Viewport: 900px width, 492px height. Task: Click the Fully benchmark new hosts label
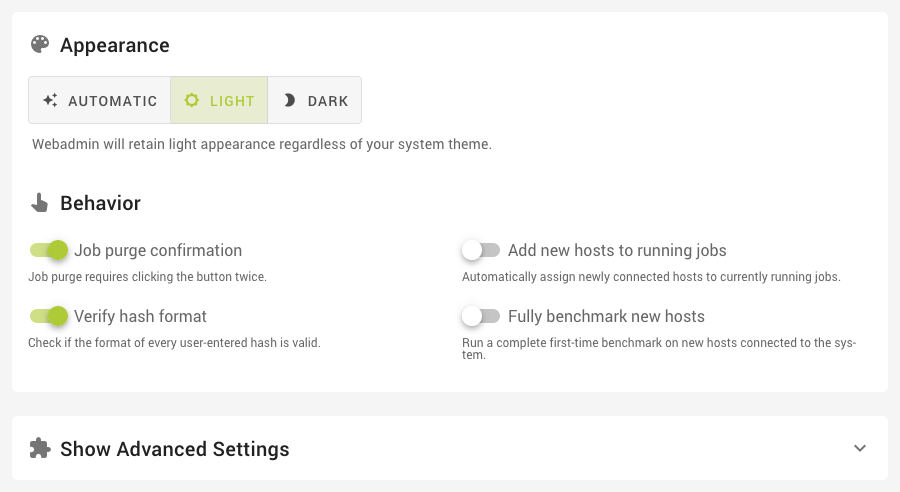click(606, 316)
